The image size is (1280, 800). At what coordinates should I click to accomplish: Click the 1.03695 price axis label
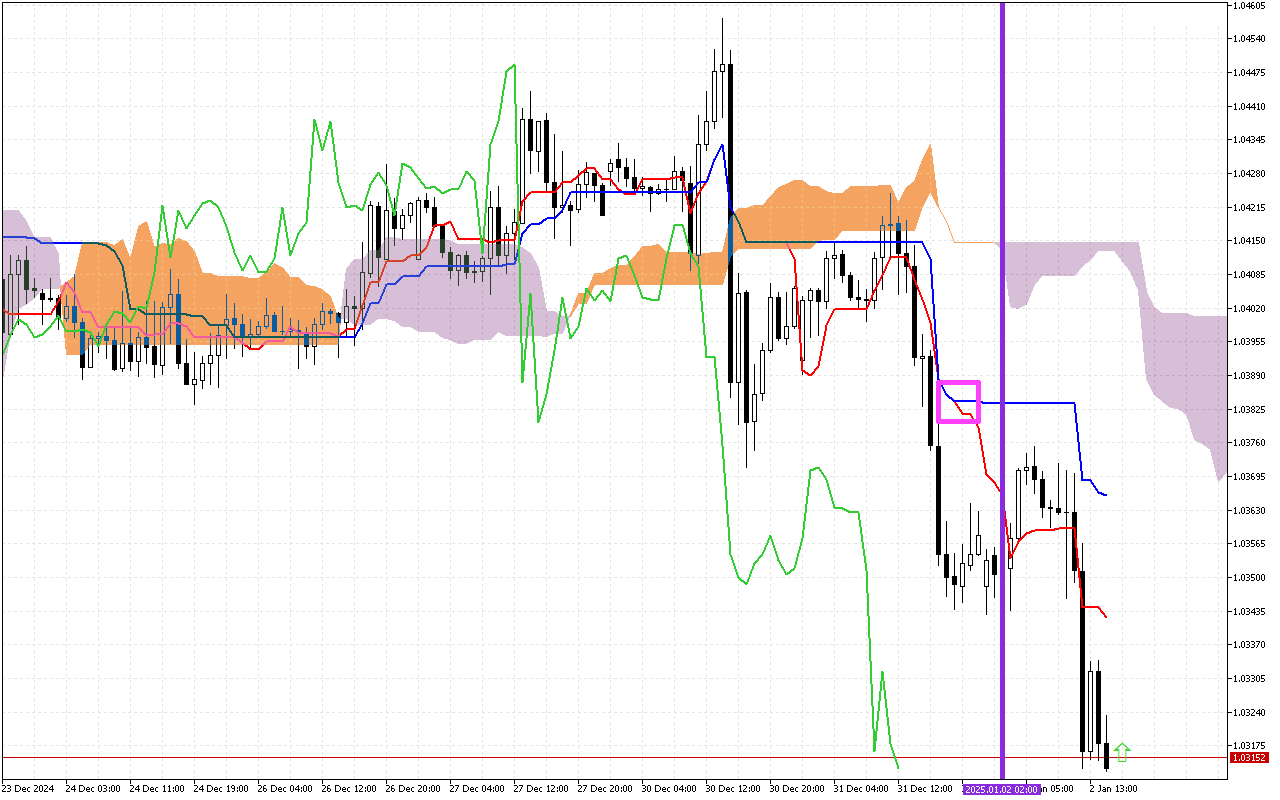(x=1249, y=477)
